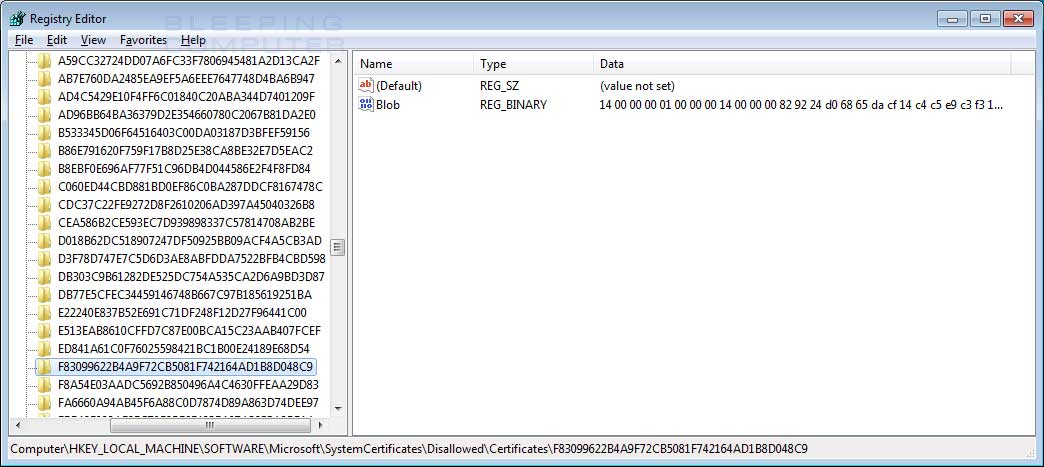
Task: Select key AD4C5429E10F4FF6C01840C20ABA344D7401209F
Action: tap(186, 97)
